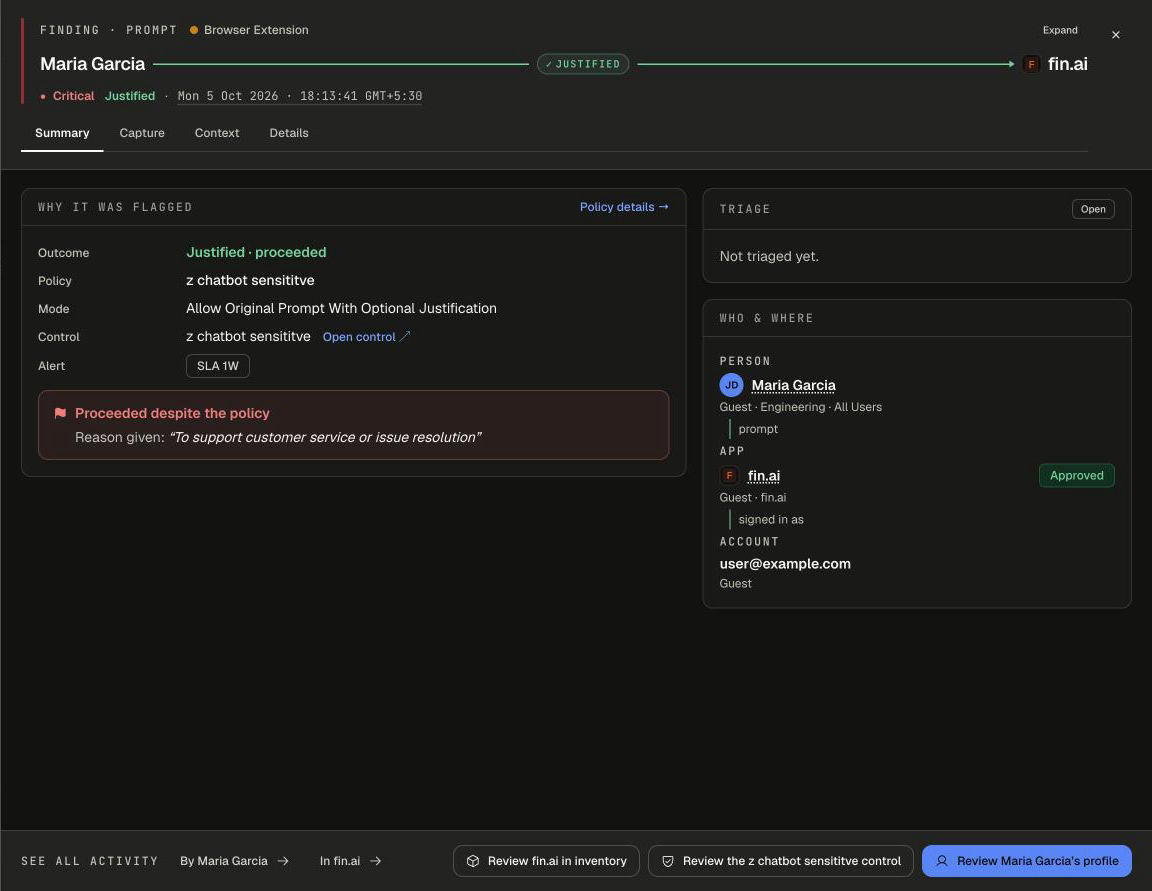
Task: Expand the finding panel
Action: [1060, 30]
